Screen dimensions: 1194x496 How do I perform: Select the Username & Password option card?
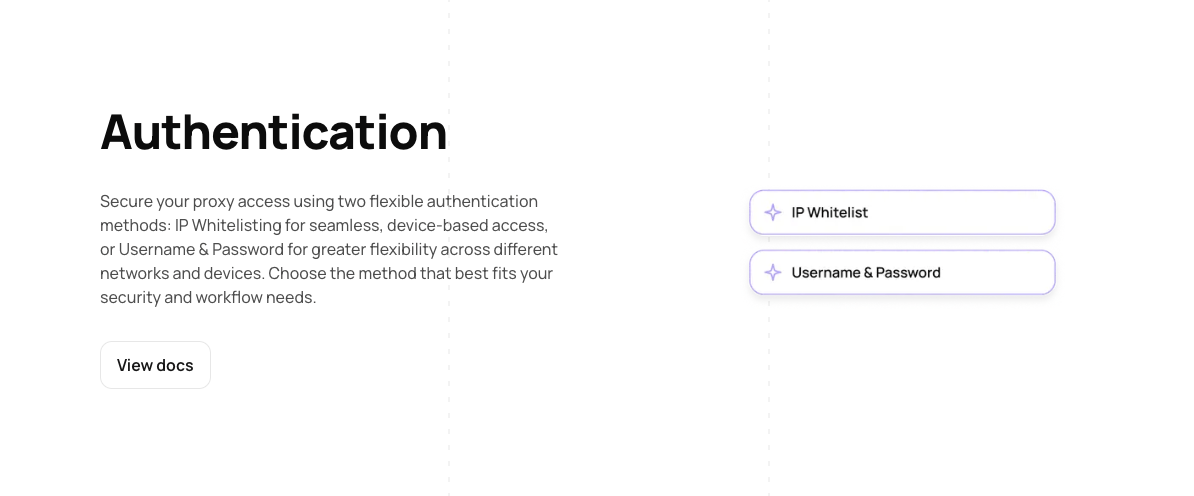coord(902,273)
